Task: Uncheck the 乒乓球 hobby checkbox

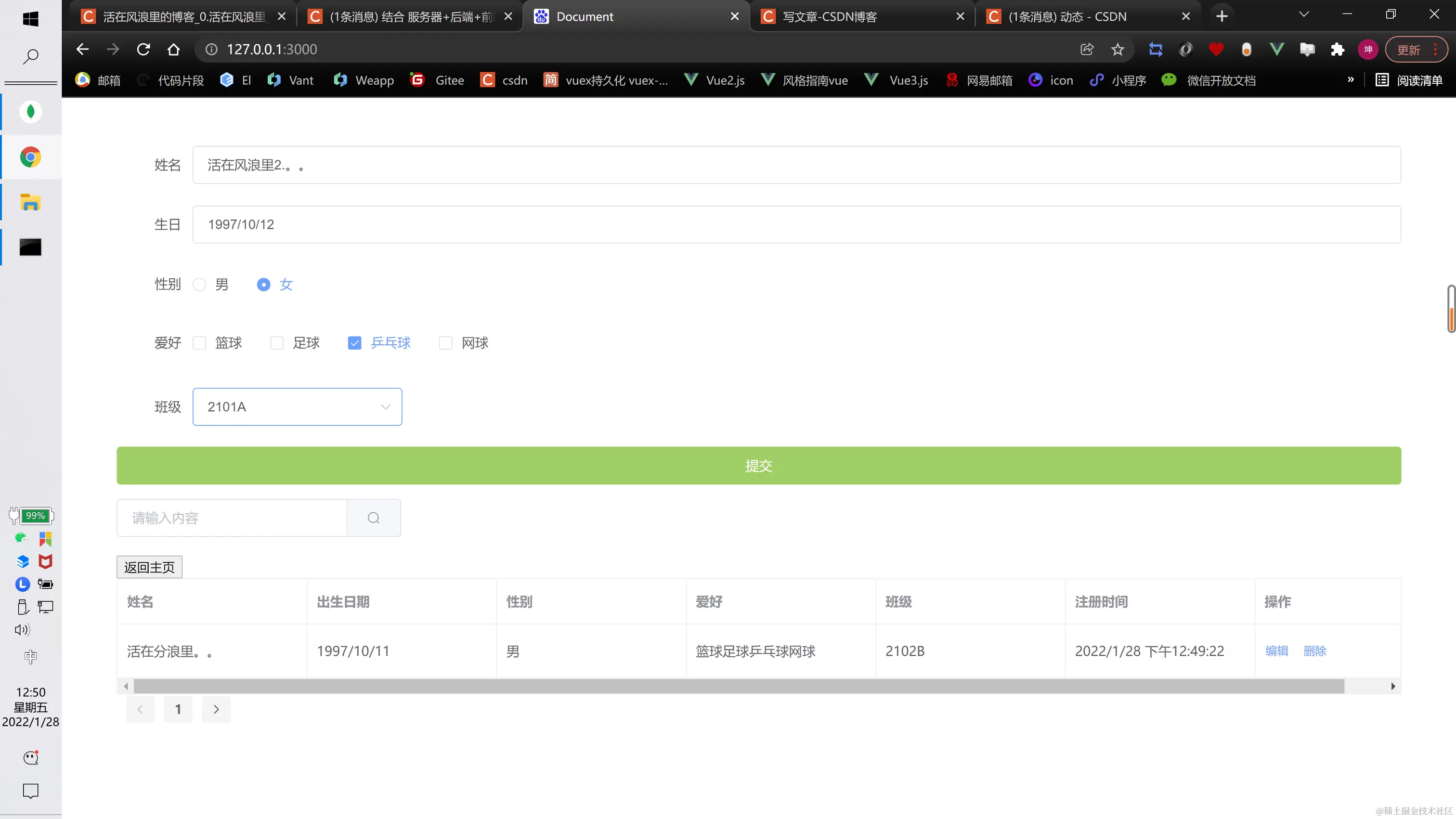Action: coord(354,343)
